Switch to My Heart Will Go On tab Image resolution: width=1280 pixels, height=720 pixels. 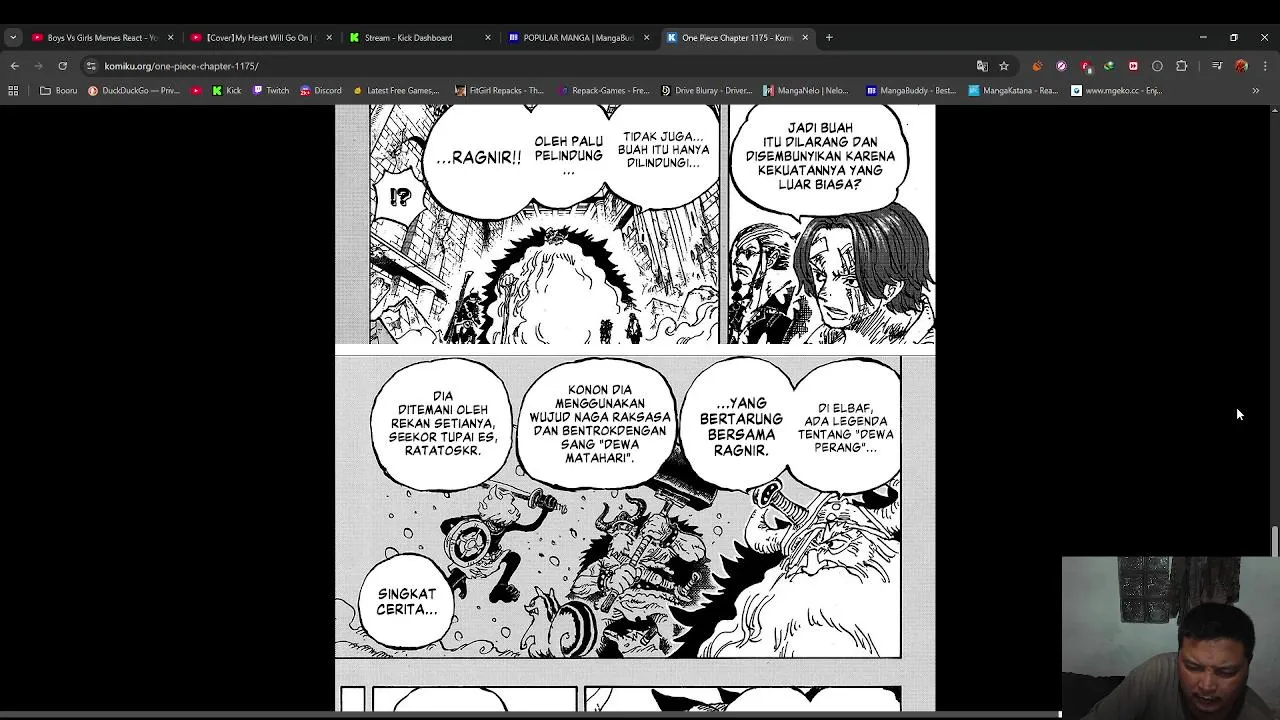click(x=260, y=37)
